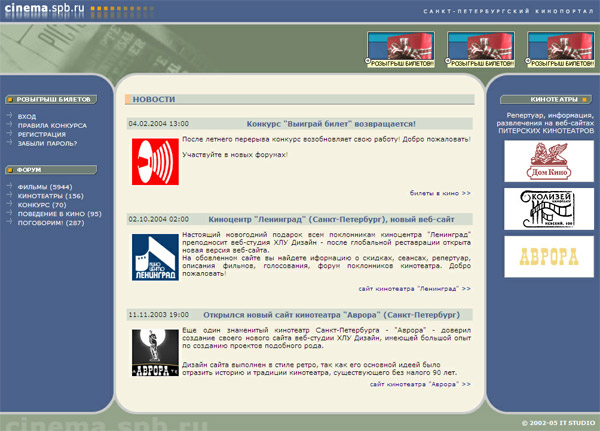Viewport: 600px width, 431px height.
Task: Click the middle ticket raffle banner
Action: [x=481, y=50]
